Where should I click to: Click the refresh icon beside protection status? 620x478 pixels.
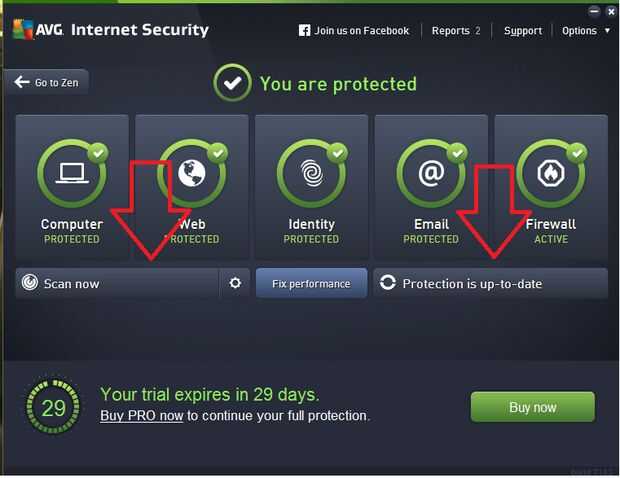388,284
